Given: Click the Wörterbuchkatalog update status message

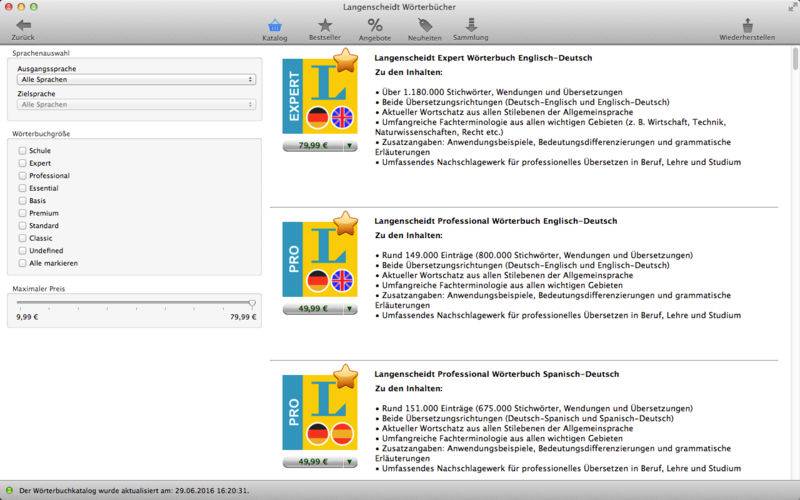Looking at the screenshot, I should (x=134, y=491).
